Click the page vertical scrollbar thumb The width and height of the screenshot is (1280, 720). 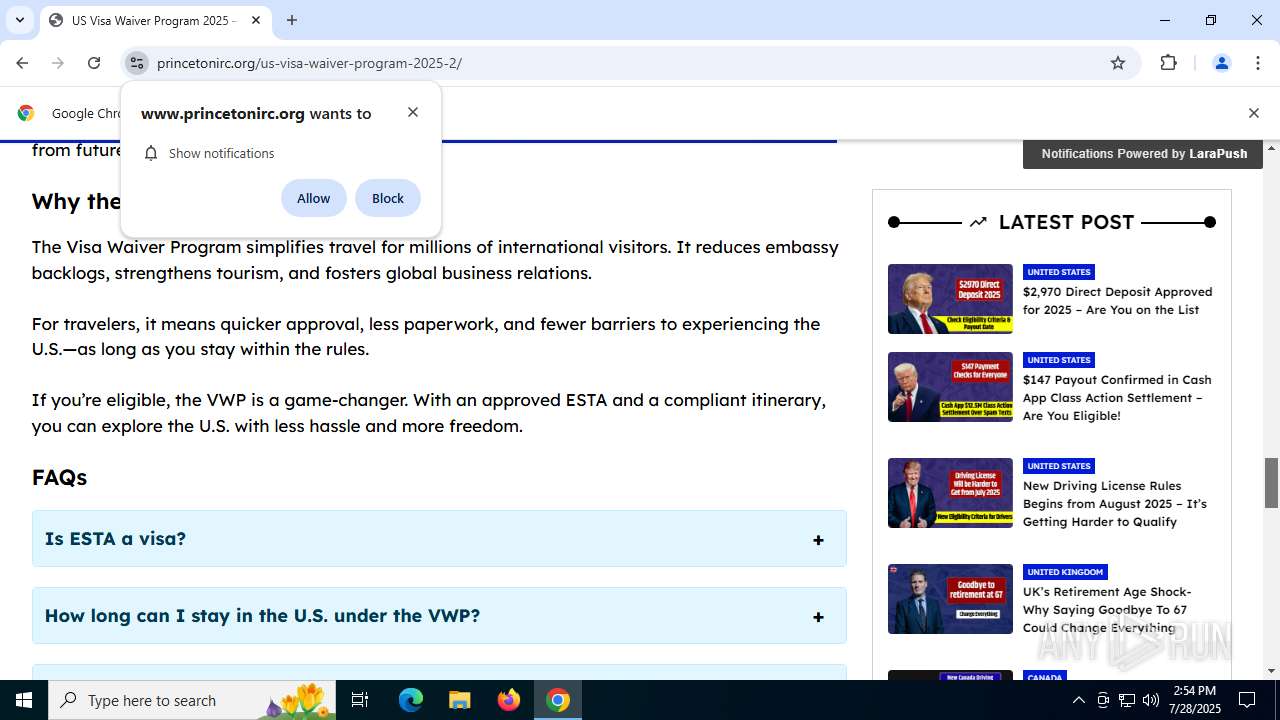tap(1271, 483)
